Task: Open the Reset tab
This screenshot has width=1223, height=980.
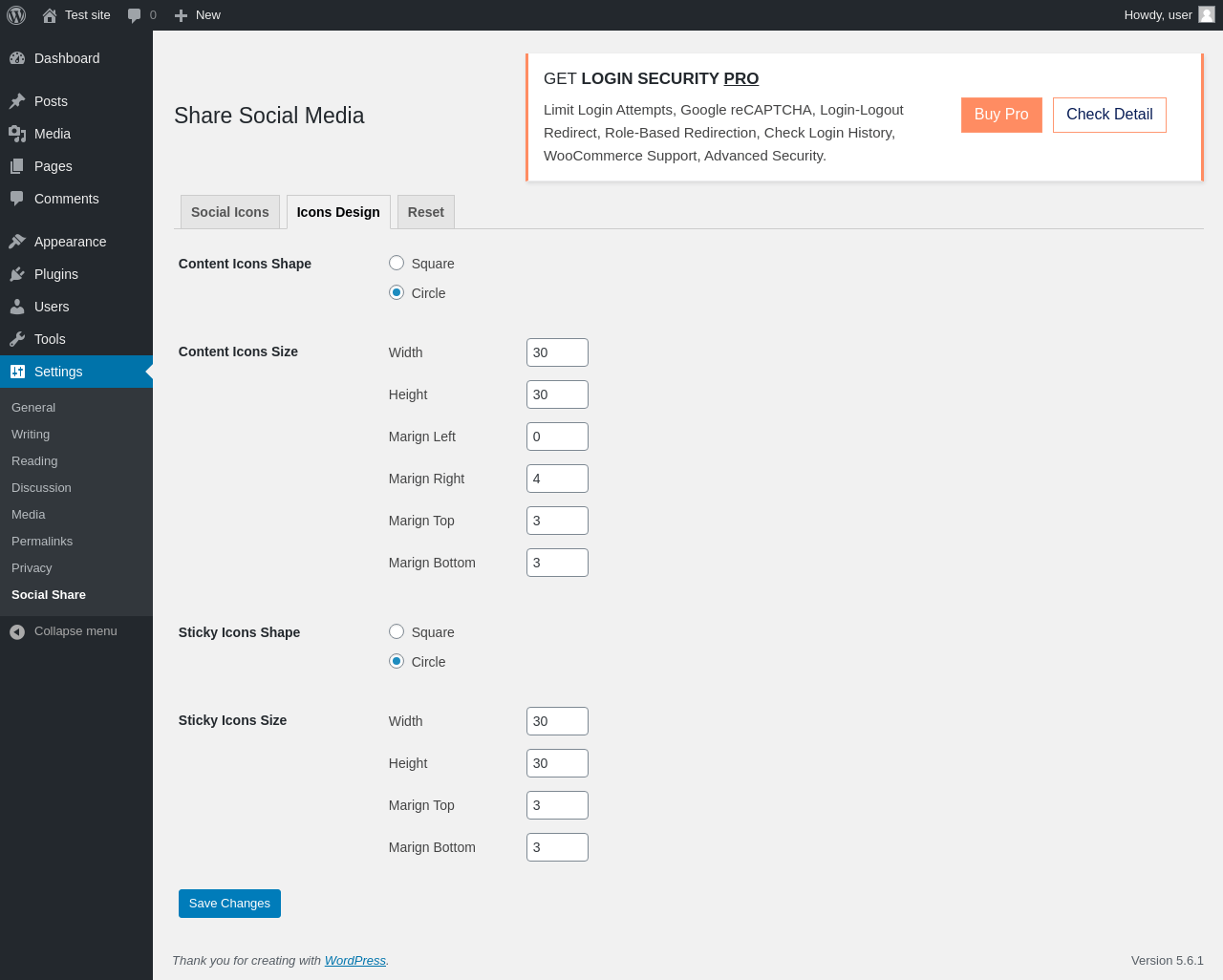Action: [426, 212]
